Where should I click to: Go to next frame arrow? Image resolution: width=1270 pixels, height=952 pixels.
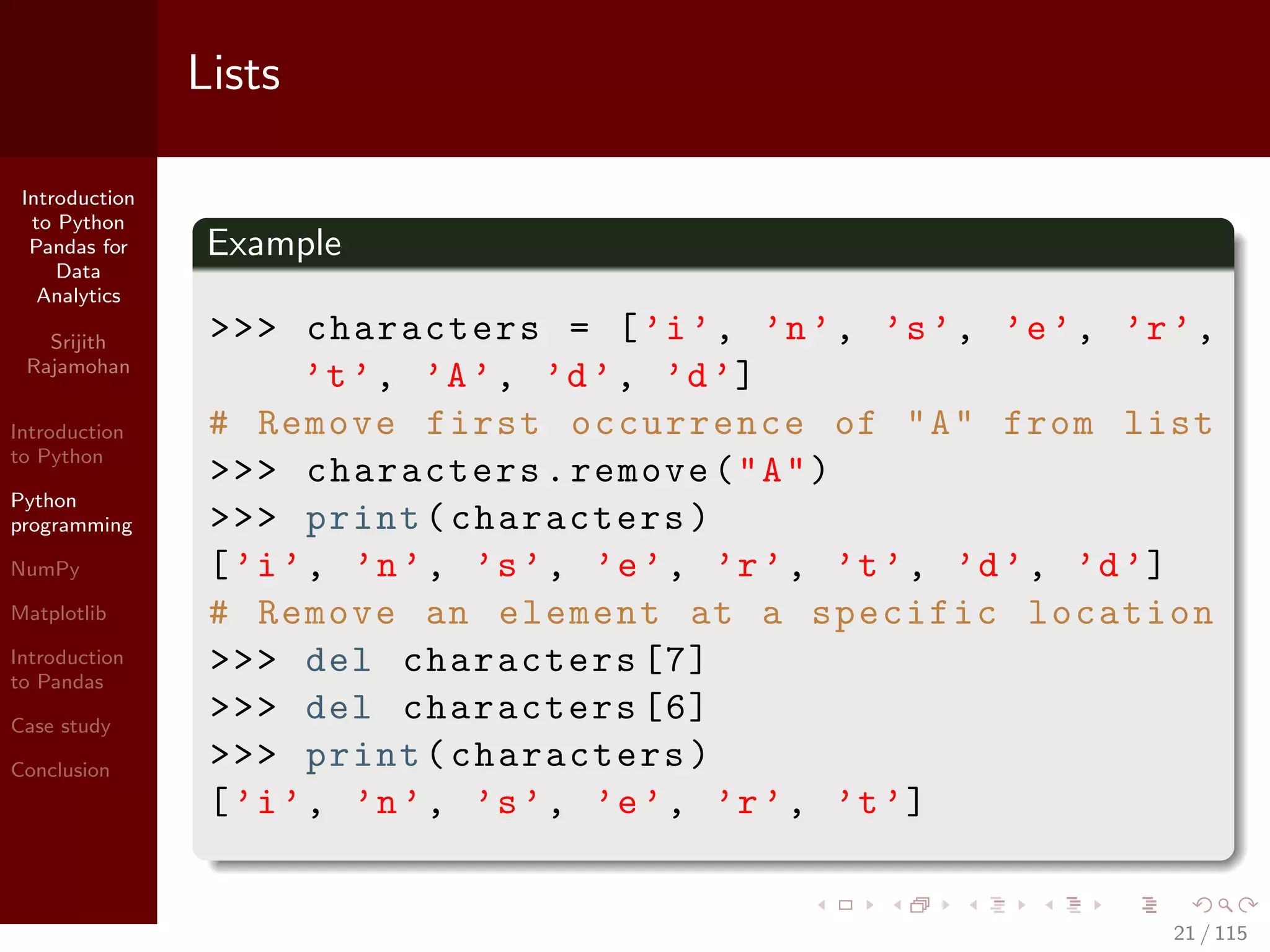[946, 905]
